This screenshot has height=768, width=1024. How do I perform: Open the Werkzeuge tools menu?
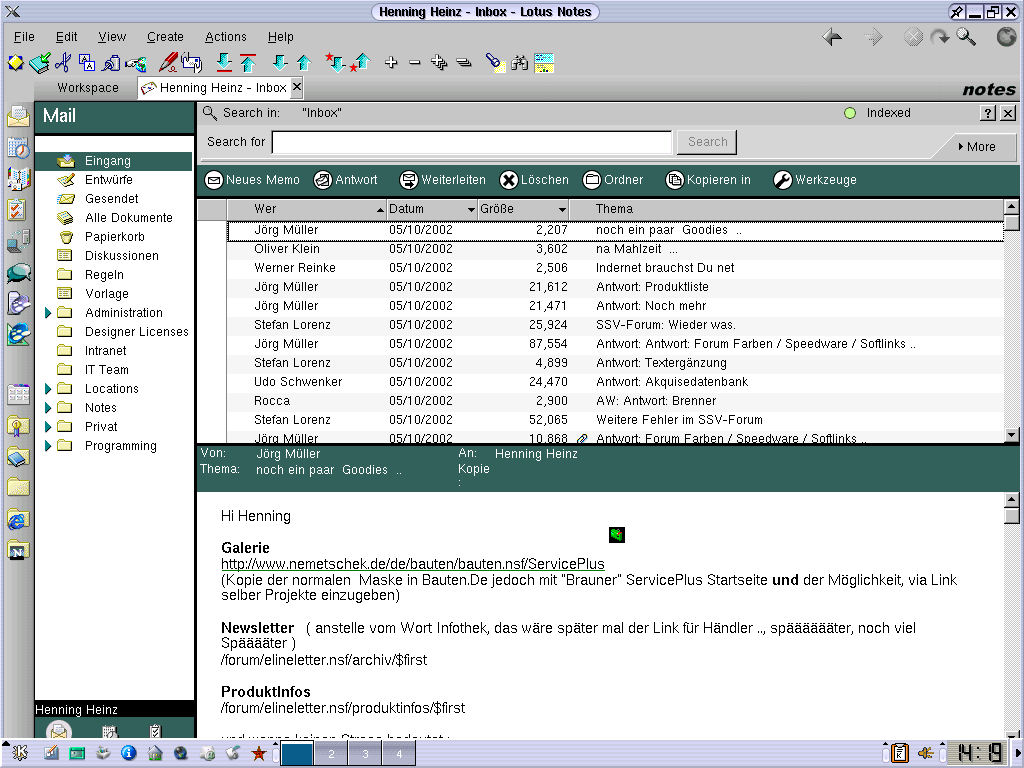click(815, 180)
